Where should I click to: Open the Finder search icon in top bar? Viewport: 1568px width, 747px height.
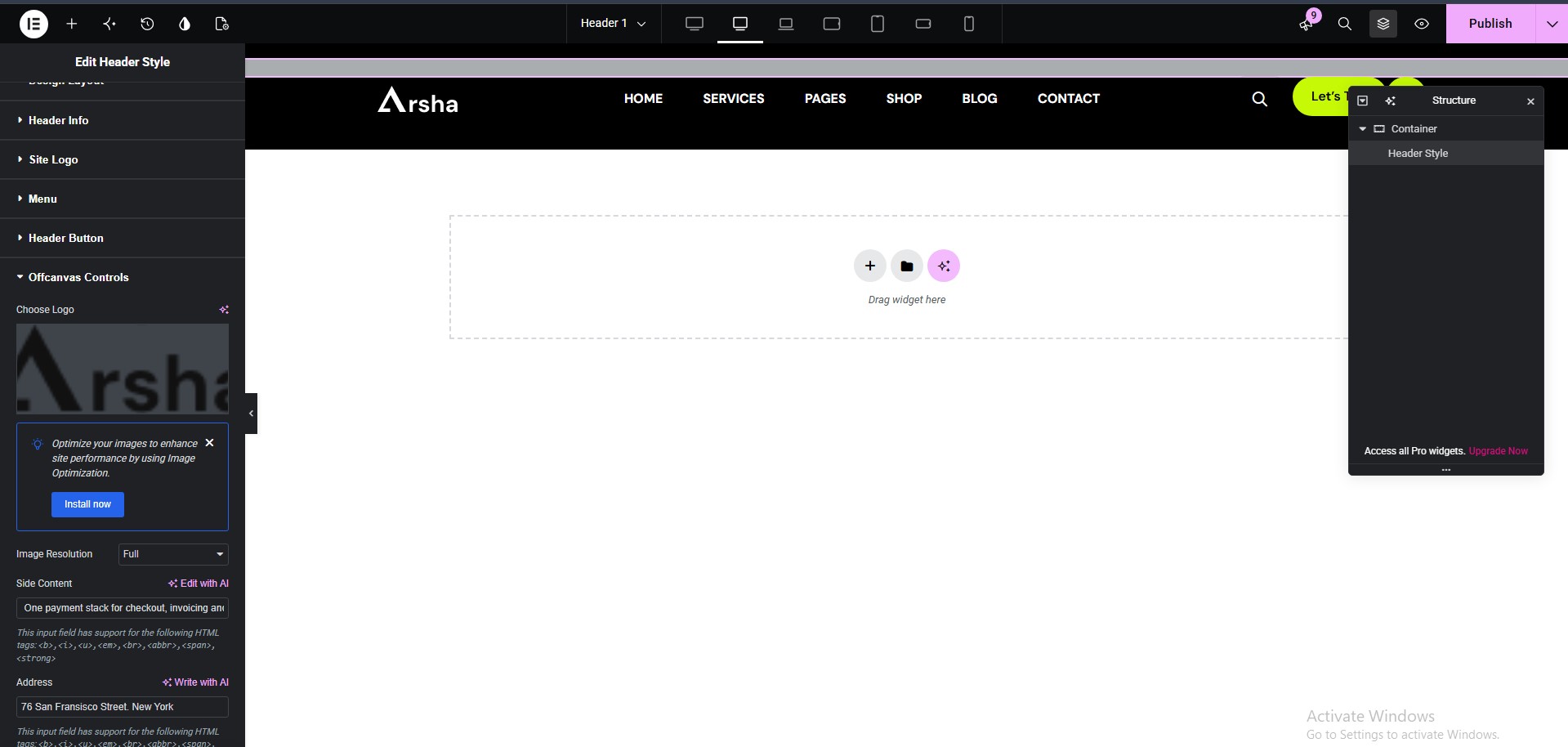click(x=1344, y=24)
